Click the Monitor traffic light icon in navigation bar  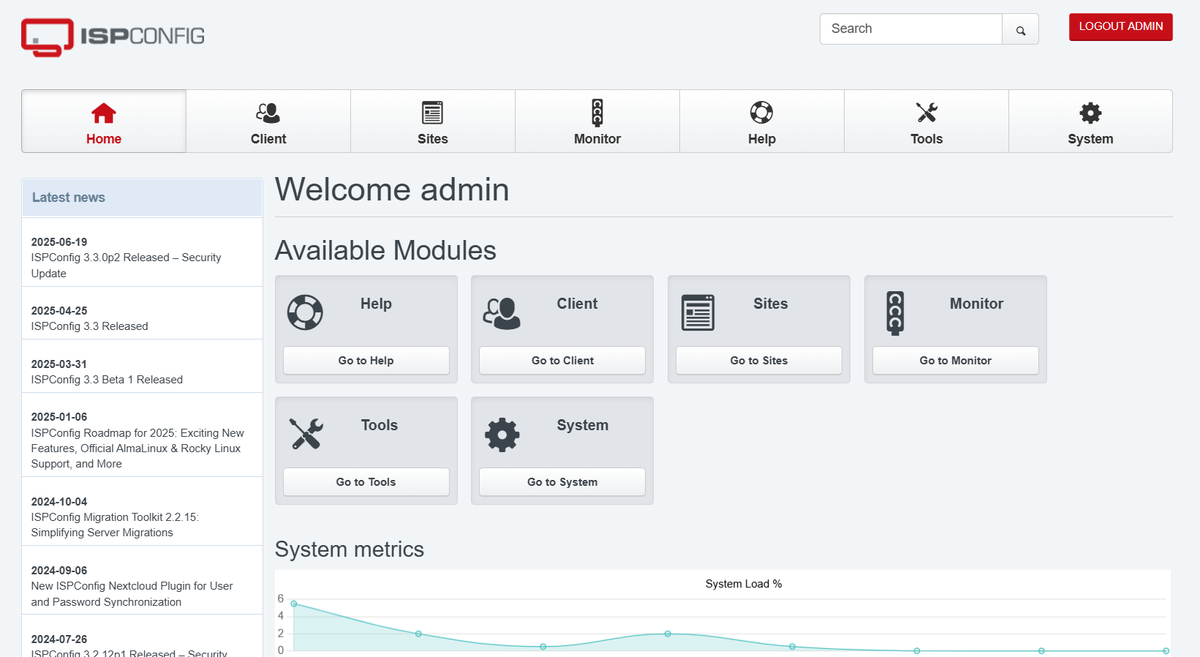[597, 112]
